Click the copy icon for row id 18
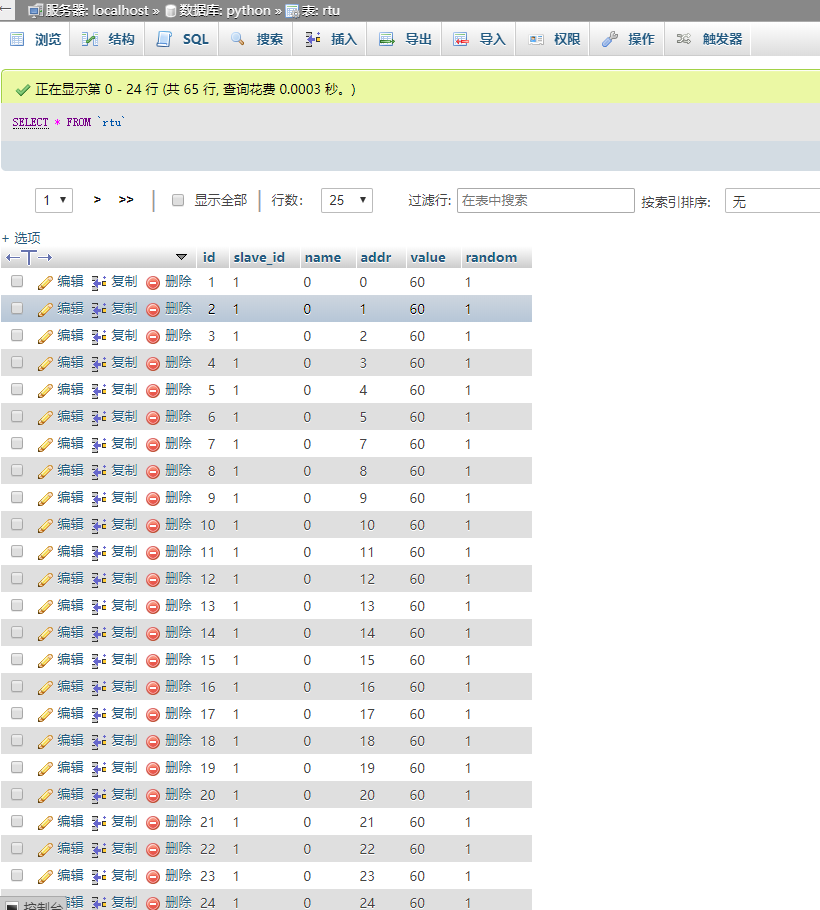The height and width of the screenshot is (910, 820). [x=99, y=741]
